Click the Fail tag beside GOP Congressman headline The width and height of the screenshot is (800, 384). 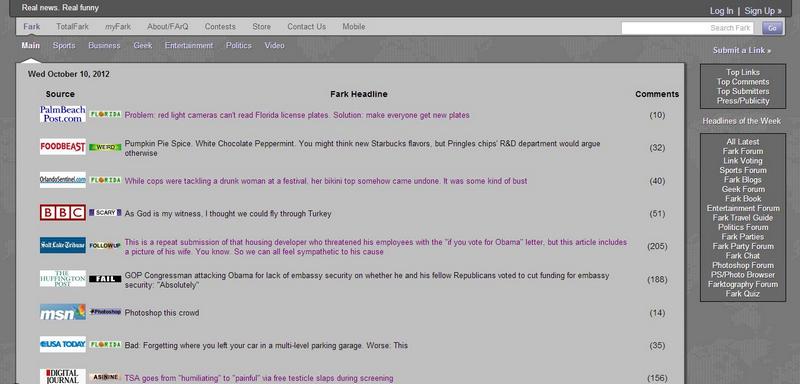(105, 279)
